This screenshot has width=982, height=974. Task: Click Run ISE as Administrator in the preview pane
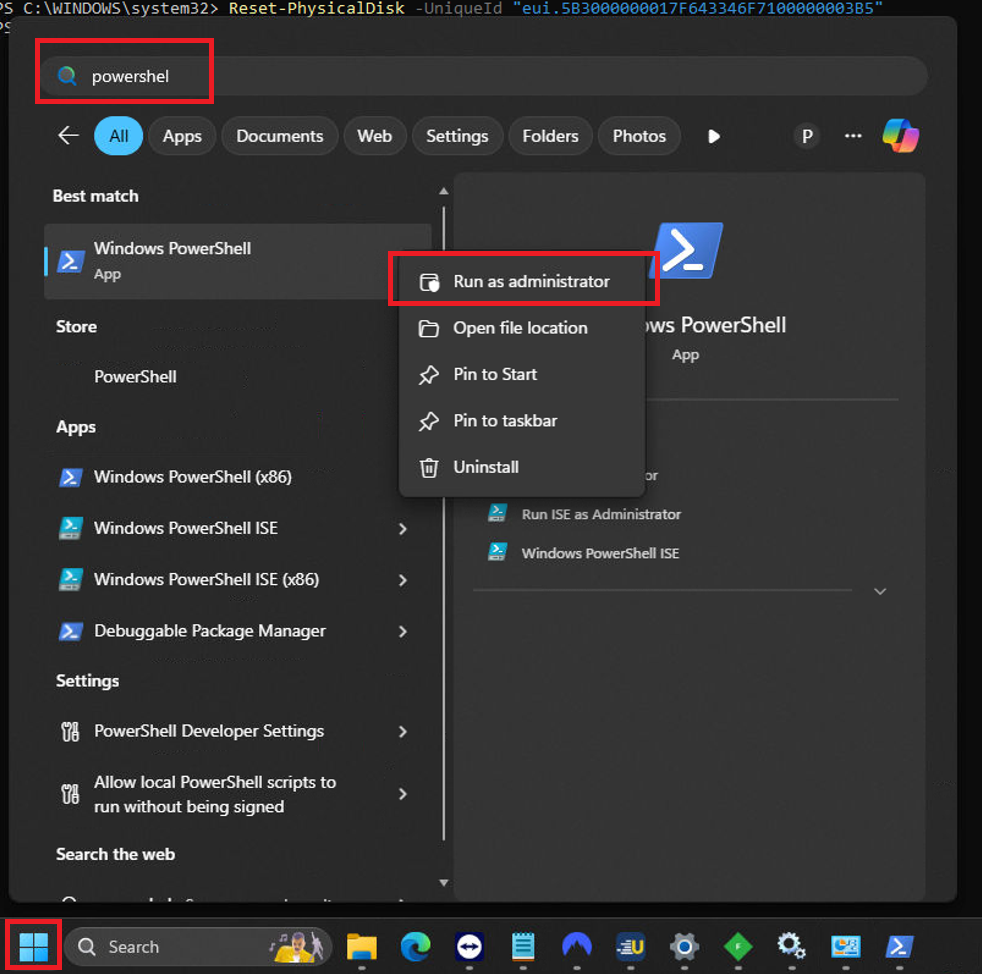(601, 514)
